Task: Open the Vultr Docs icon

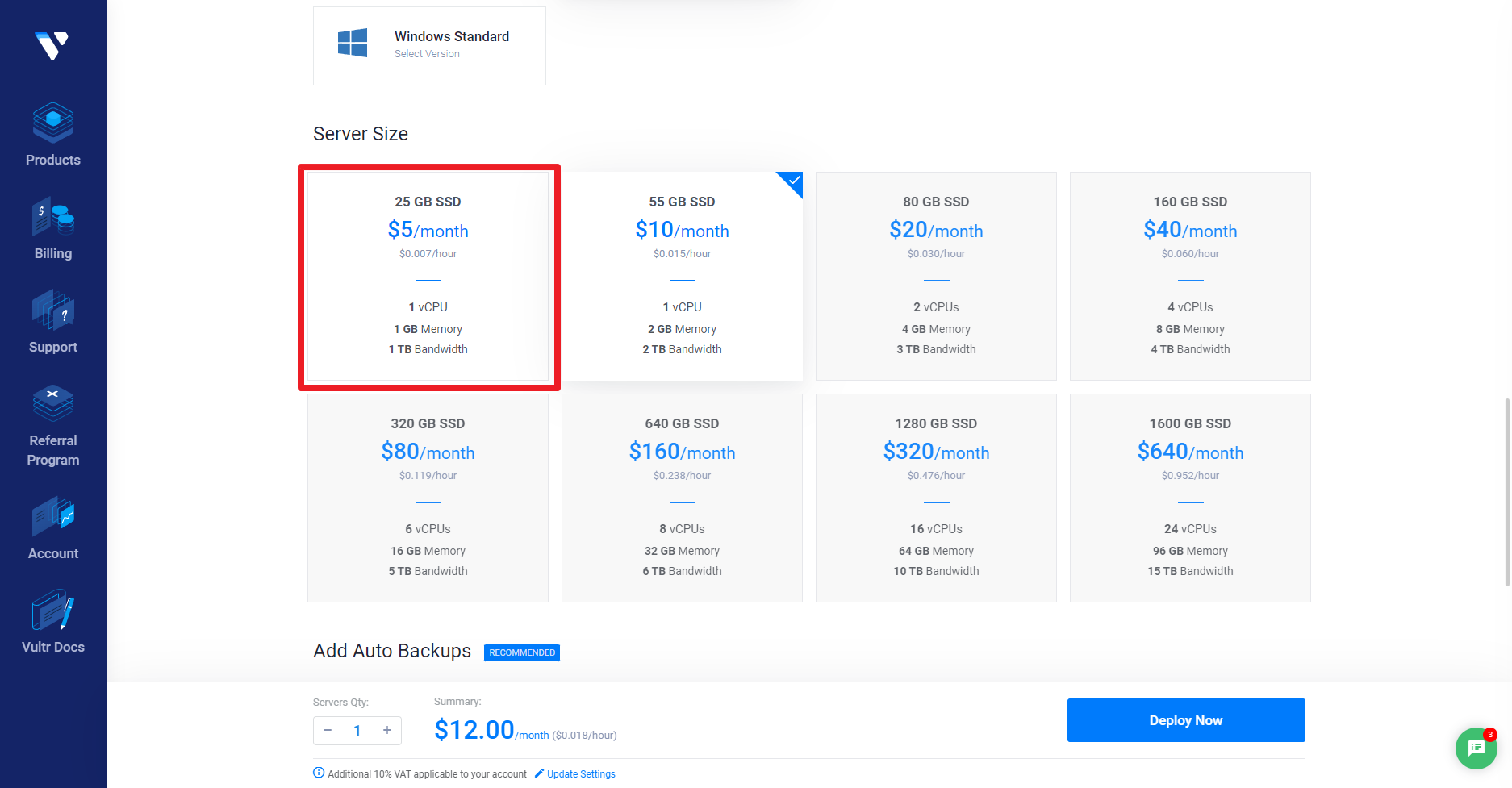Action: 53,610
